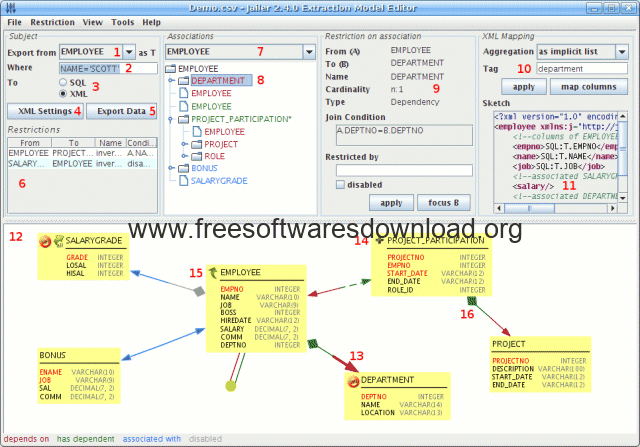Click the root EMPLOYEE folder icon in tree
This screenshot has height=447, width=640.
click(x=171, y=69)
